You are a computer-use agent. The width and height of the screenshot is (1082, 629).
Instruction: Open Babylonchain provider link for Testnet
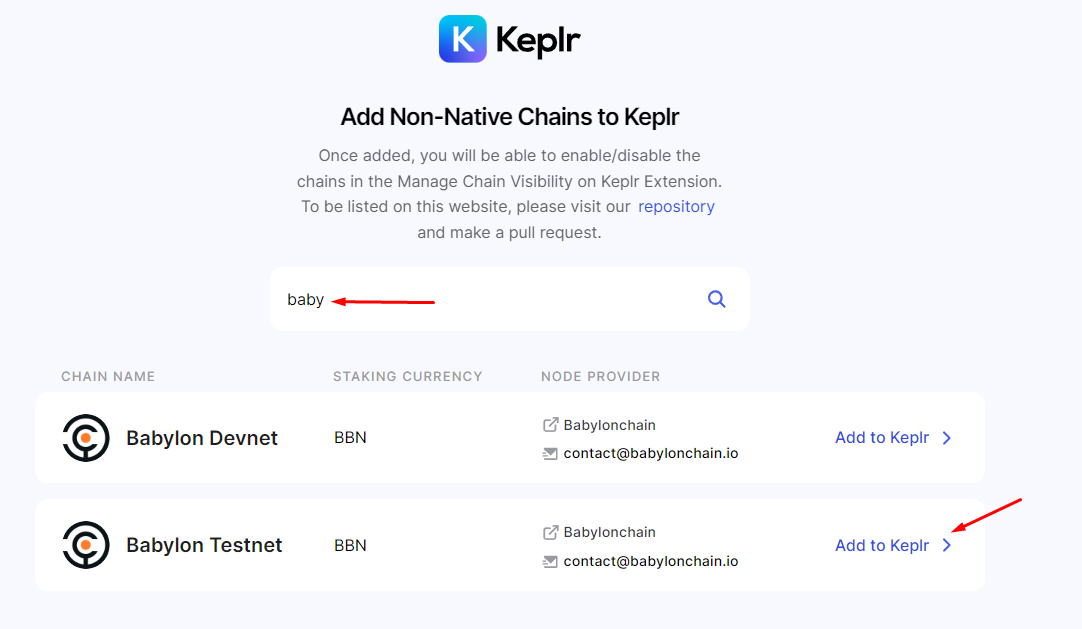point(609,532)
